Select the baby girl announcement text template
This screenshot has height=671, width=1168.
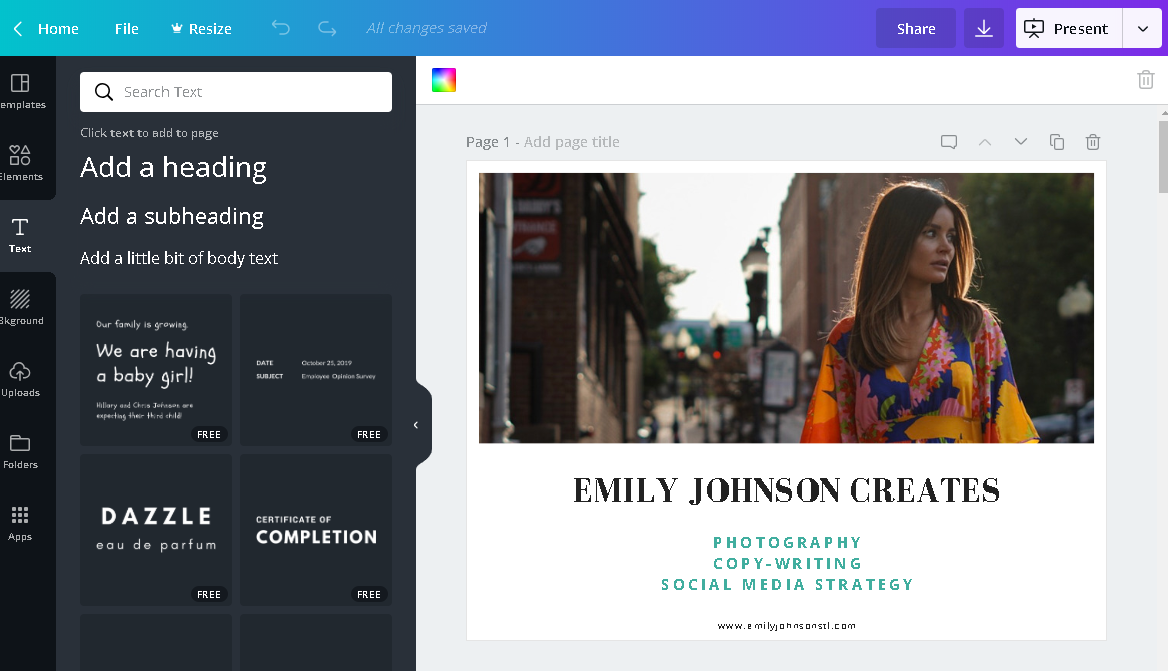tap(156, 370)
